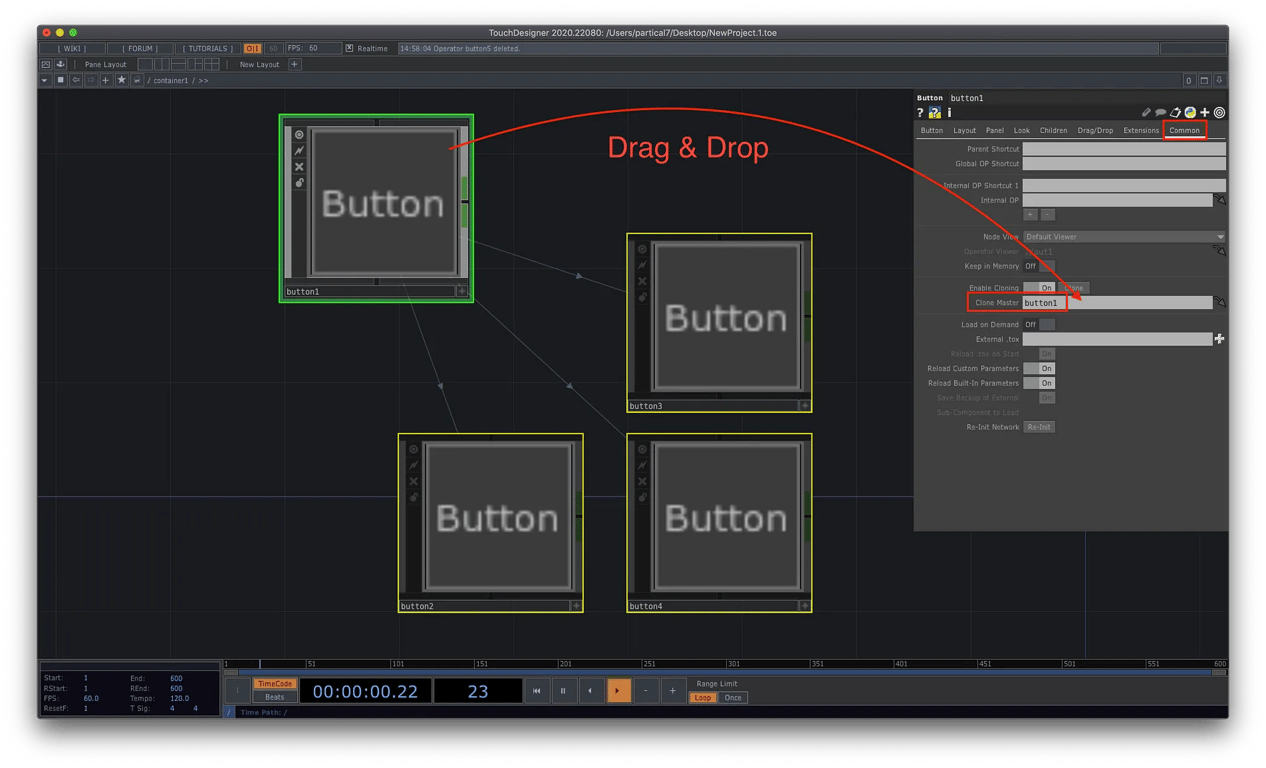Click the clone-immune flag on button1 node
Image resolution: width=1266 pixels, height=768 pixels.
click(x=299, y=151)
